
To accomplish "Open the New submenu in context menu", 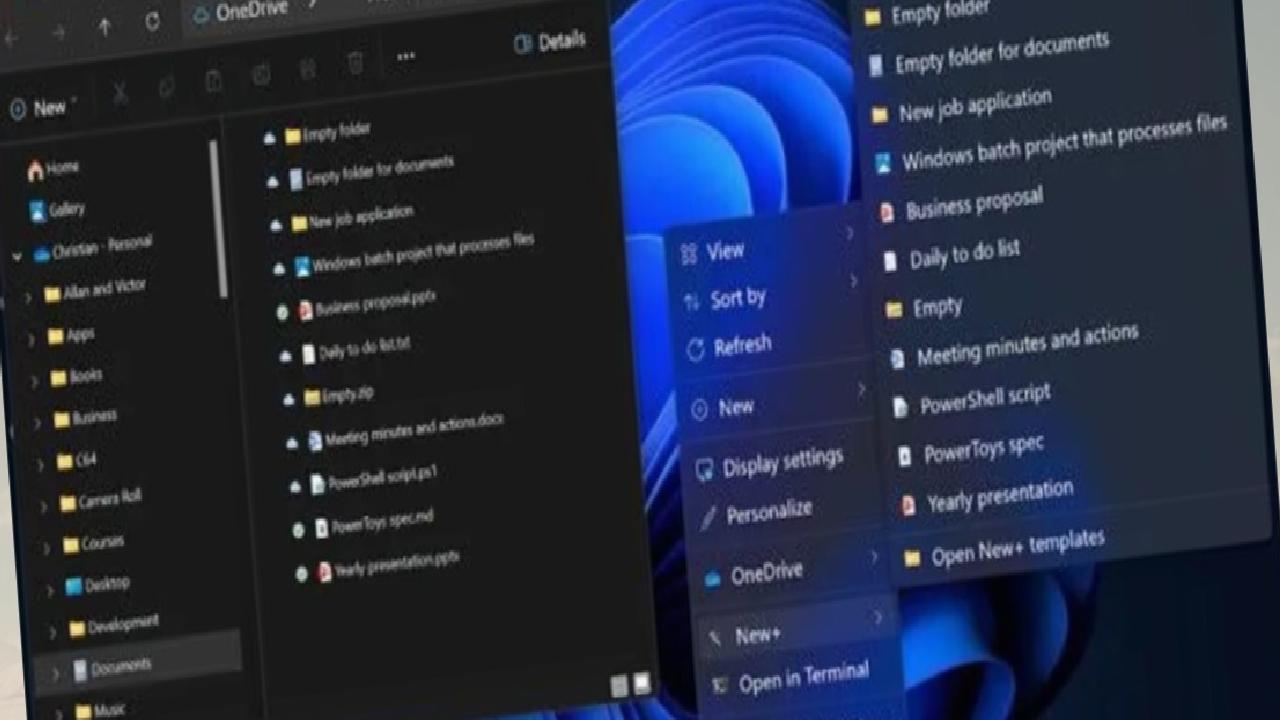I will (x=780, y=401).
